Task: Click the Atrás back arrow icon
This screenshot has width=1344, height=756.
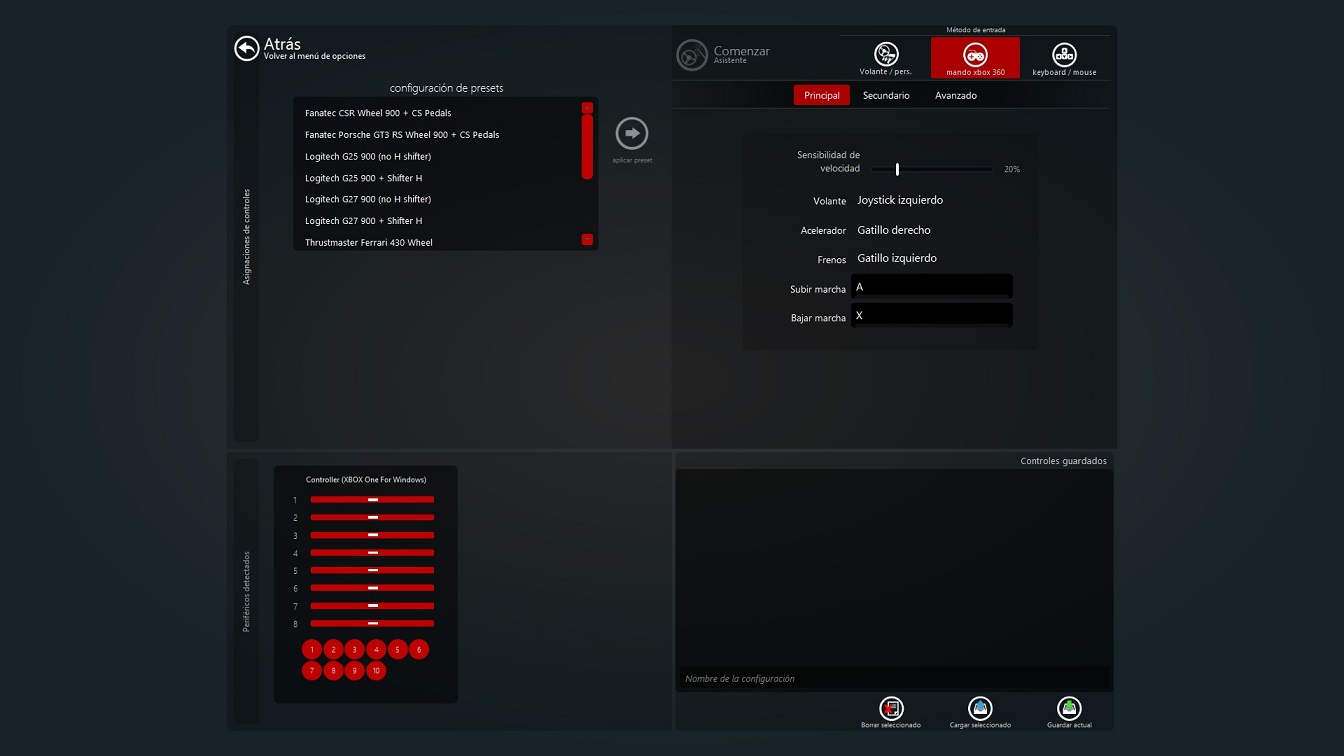Action: 247,48
